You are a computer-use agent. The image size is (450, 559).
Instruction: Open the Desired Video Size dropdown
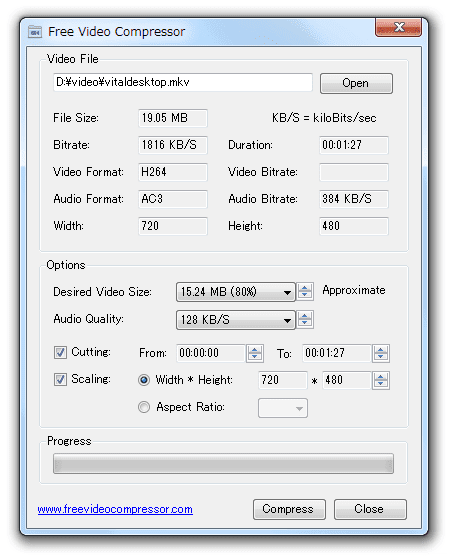[236, 292]
